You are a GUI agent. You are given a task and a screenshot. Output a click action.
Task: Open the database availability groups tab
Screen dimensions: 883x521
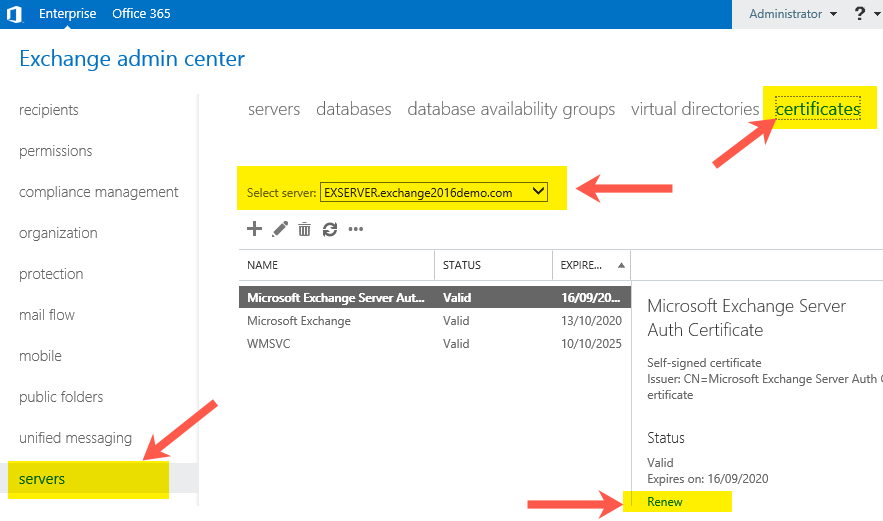click(511, 109)
